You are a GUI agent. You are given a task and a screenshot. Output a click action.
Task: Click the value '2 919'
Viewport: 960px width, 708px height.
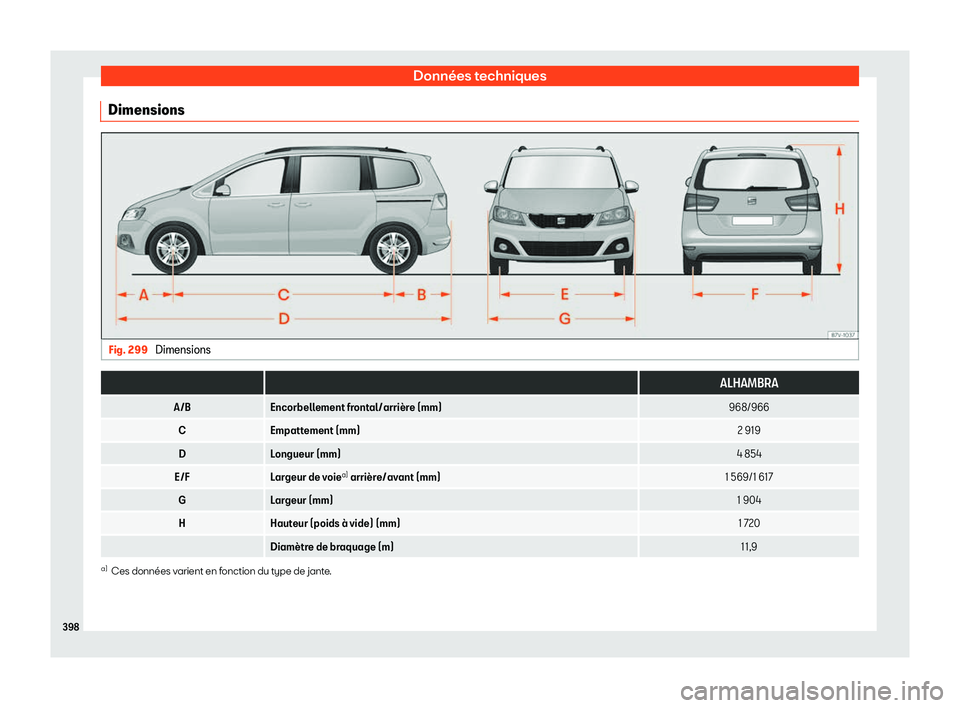click(x=749, y=430)
